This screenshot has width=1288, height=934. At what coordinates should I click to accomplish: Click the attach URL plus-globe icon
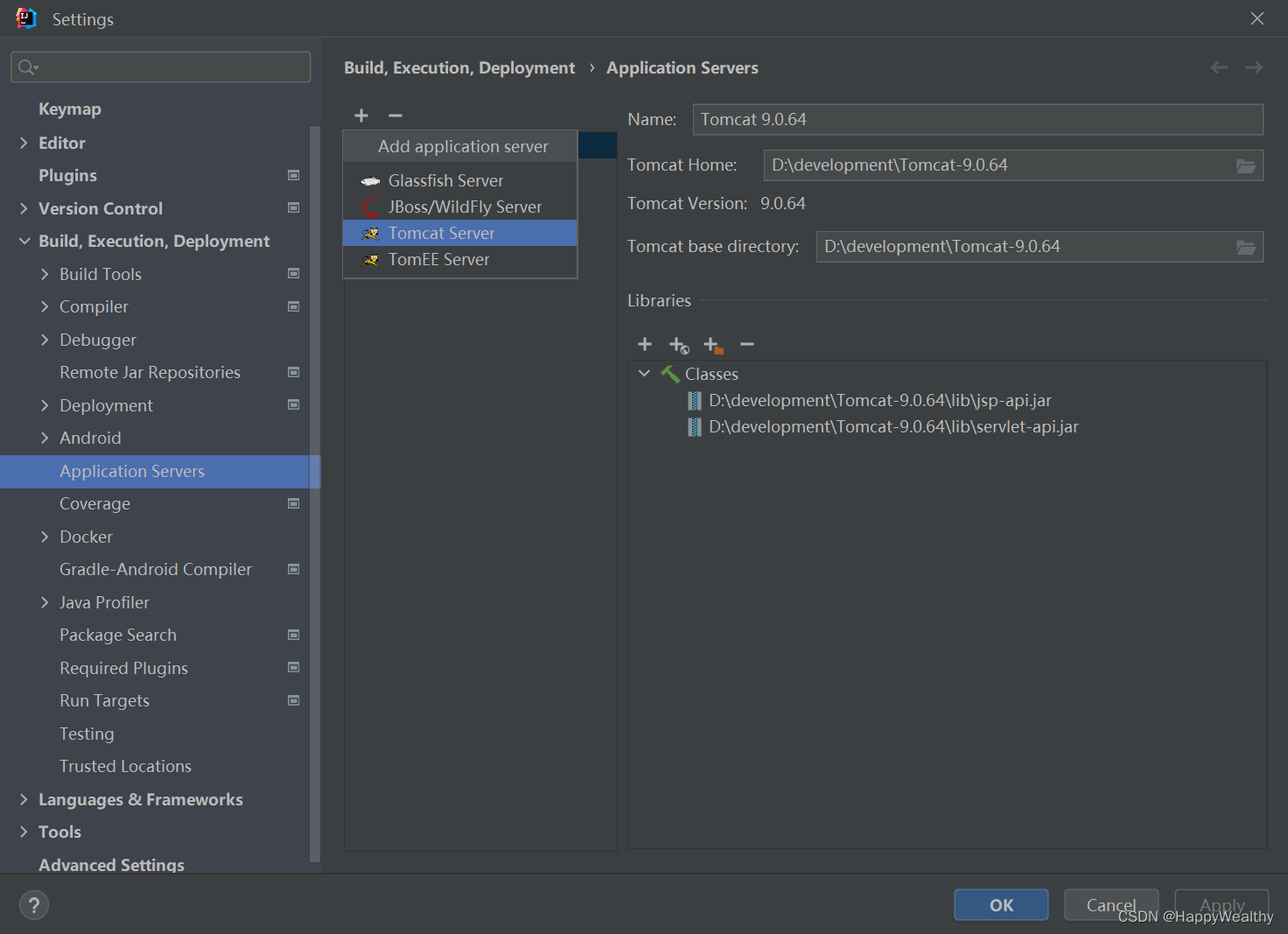coord(679,345)
